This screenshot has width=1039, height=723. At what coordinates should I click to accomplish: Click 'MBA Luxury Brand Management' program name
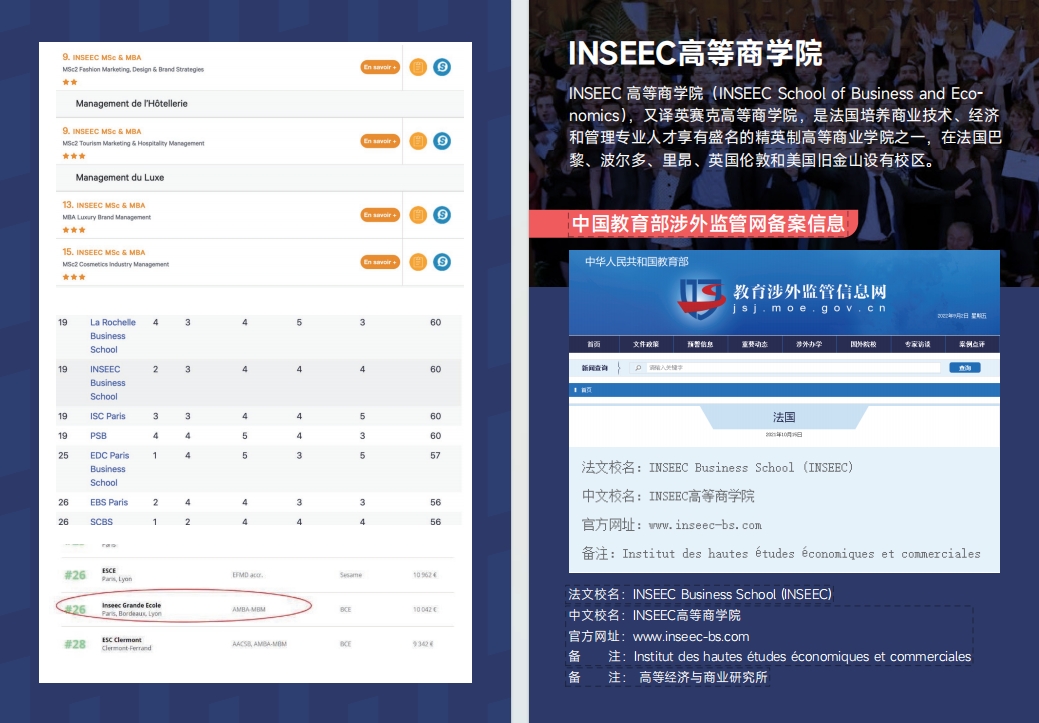coord(107,217)
